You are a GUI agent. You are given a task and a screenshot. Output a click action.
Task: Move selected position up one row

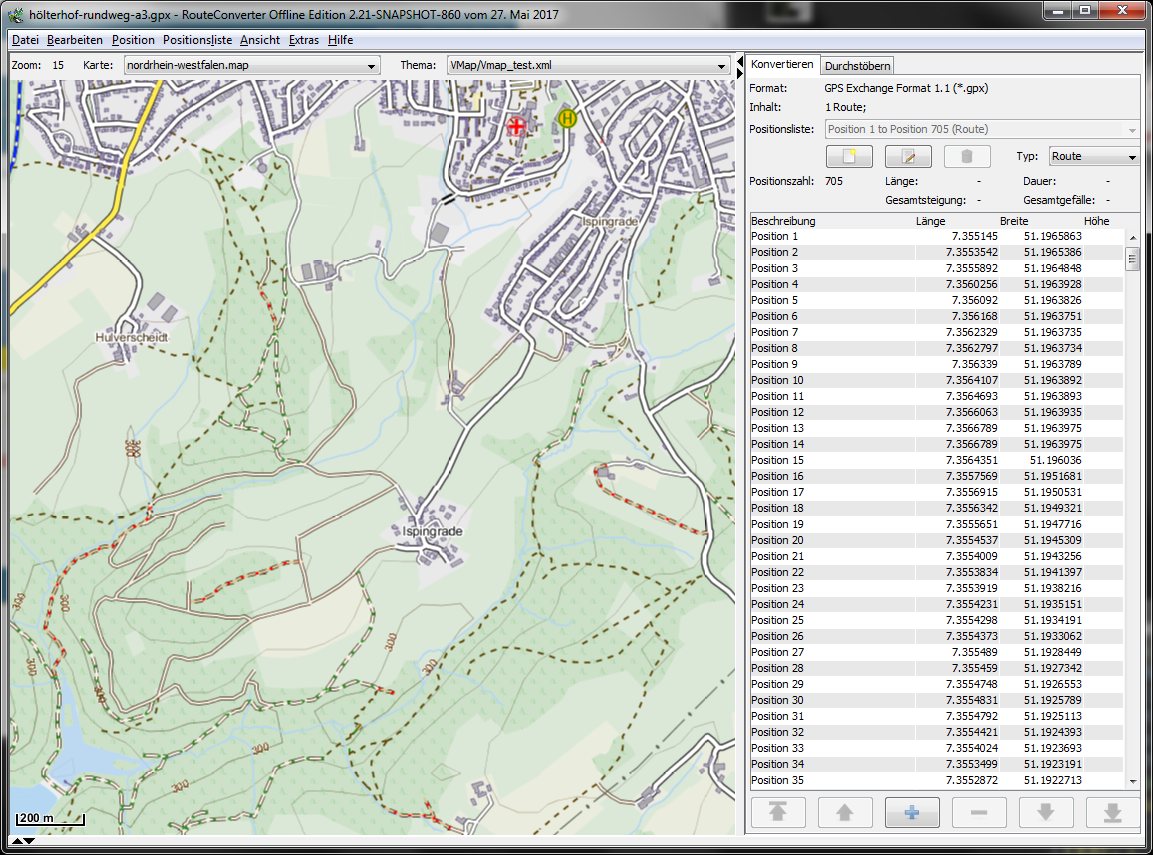click(x=845, y=812)
